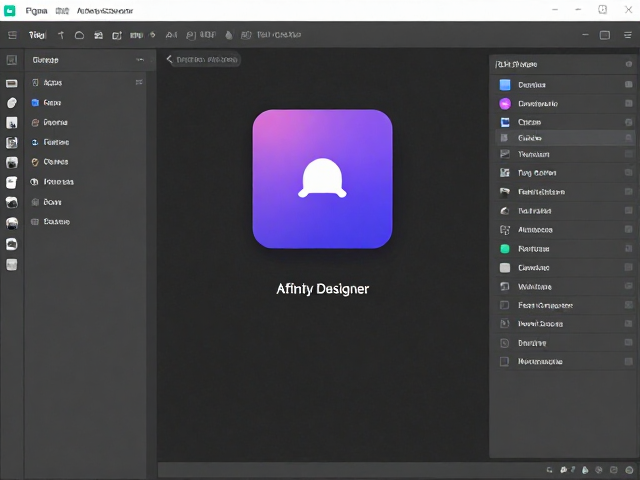Toggle the lock icon on the highlighted right-panel row
Viewport: 640px width, 480px height.
629,138
